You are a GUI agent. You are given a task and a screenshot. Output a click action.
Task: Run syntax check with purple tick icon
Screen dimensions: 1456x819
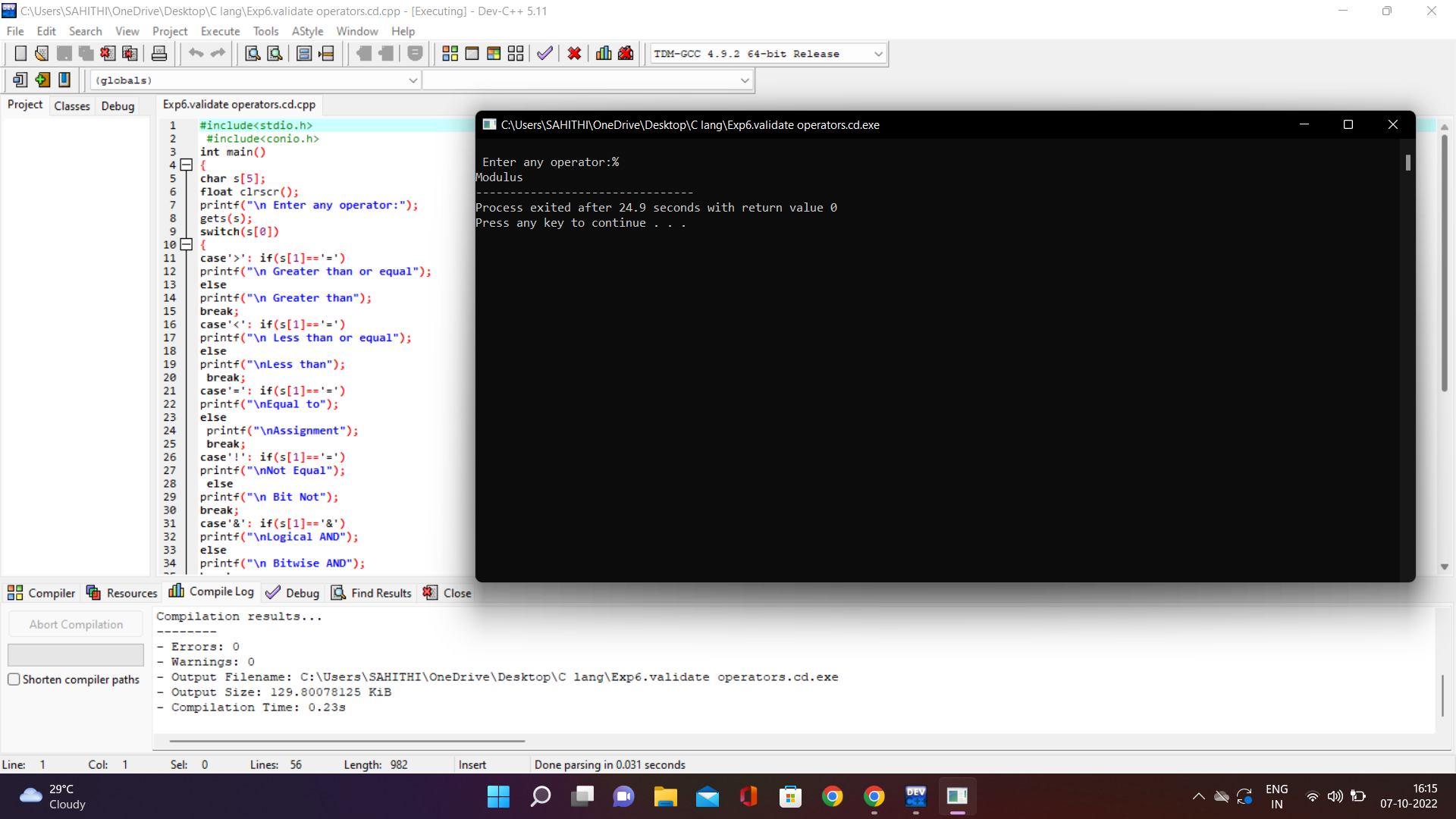click(x=544, y=53)
